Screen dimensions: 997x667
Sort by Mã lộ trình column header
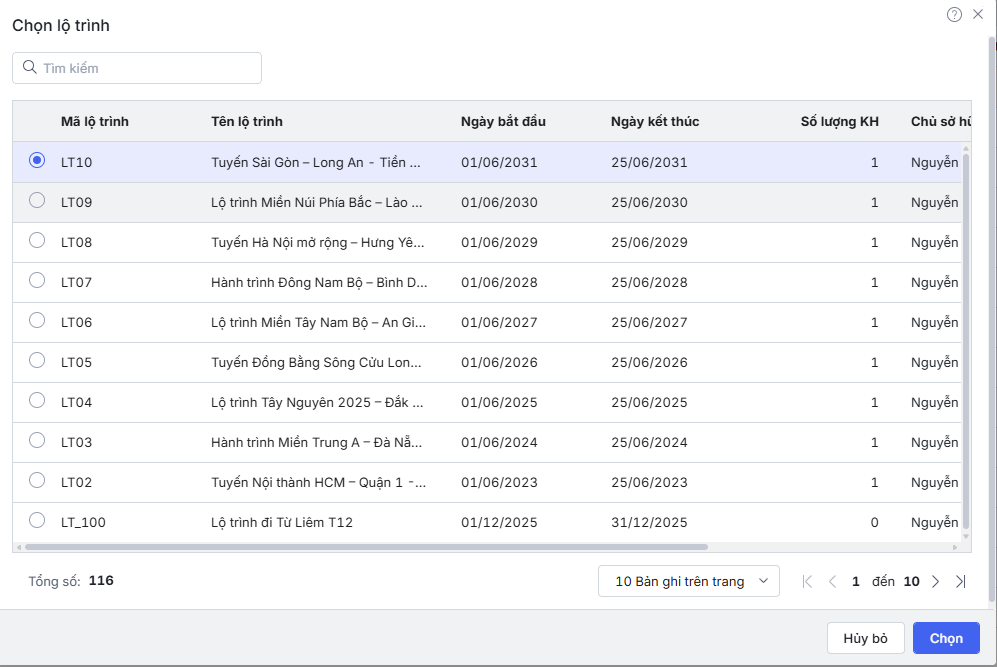(x=95, y=122)
